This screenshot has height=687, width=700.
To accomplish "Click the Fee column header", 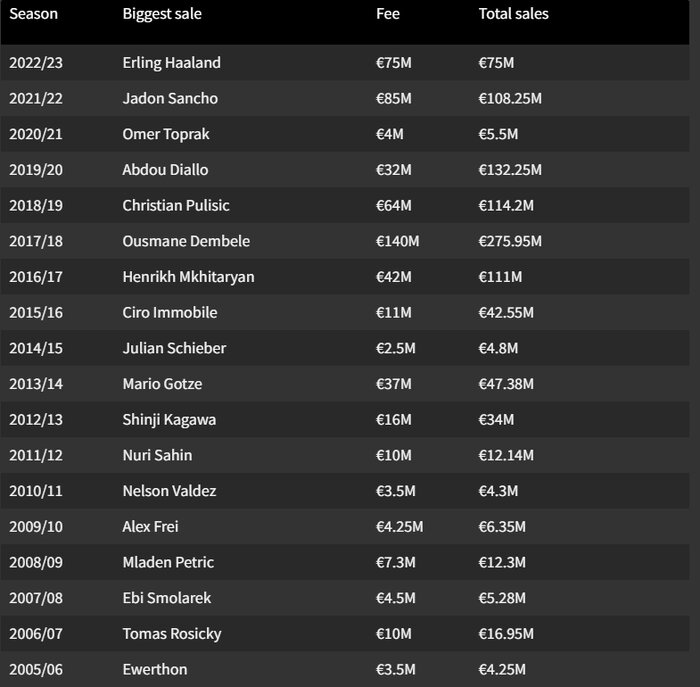I will (388, 14).
